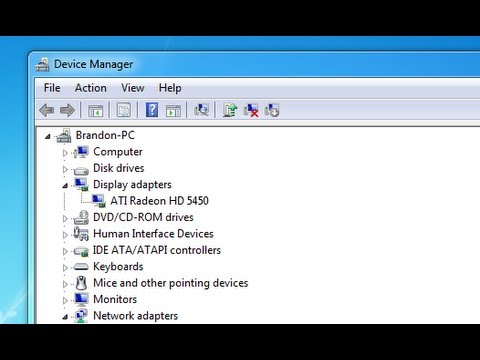Click the Keyboards category icon
Image resolution: width=480 pixels, height=360 pixels.
click(81, 267)
